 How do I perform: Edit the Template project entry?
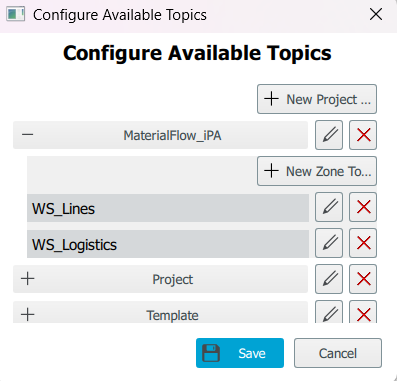329,312
